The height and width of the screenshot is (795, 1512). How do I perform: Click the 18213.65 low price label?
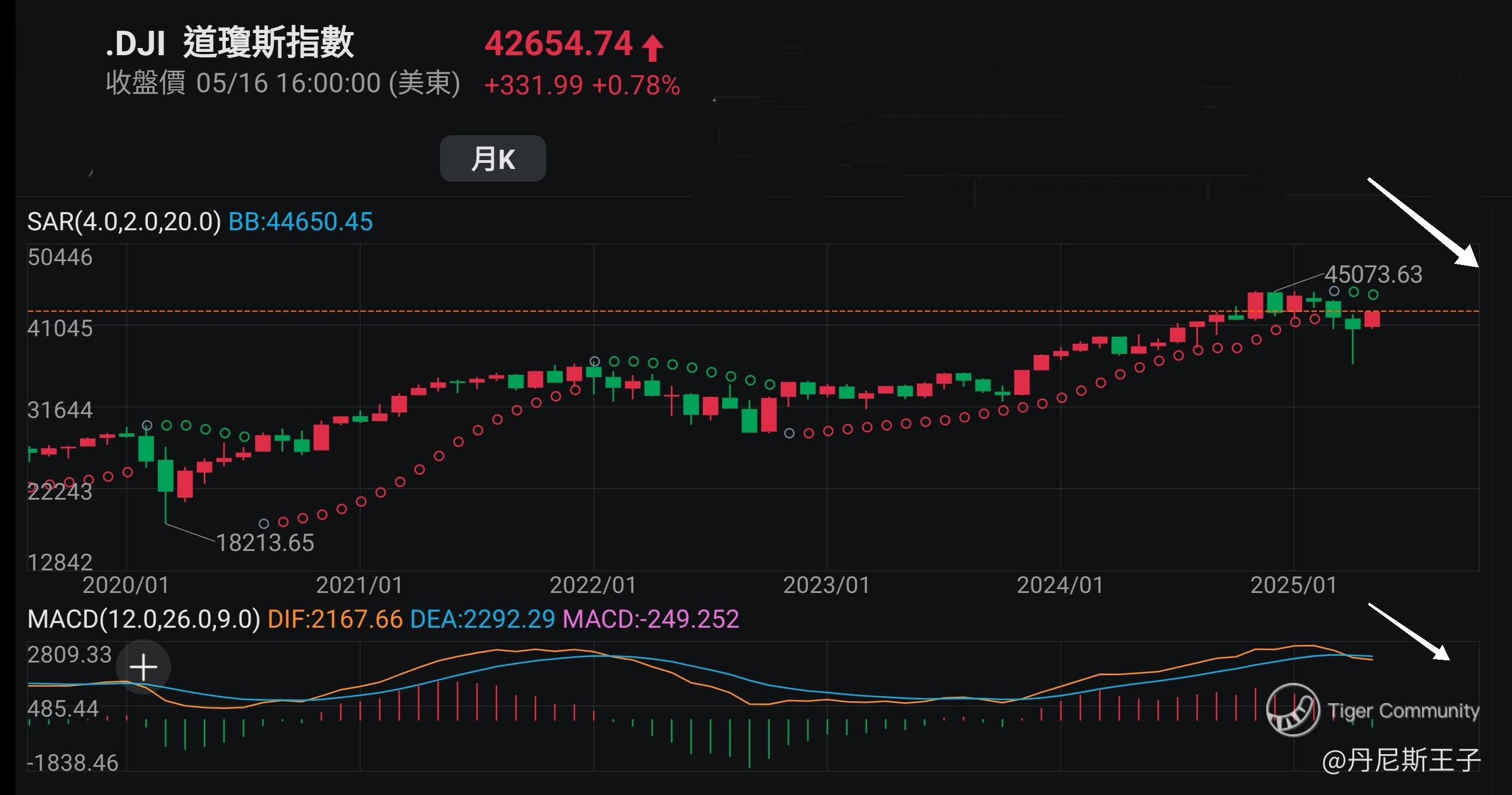265,543
